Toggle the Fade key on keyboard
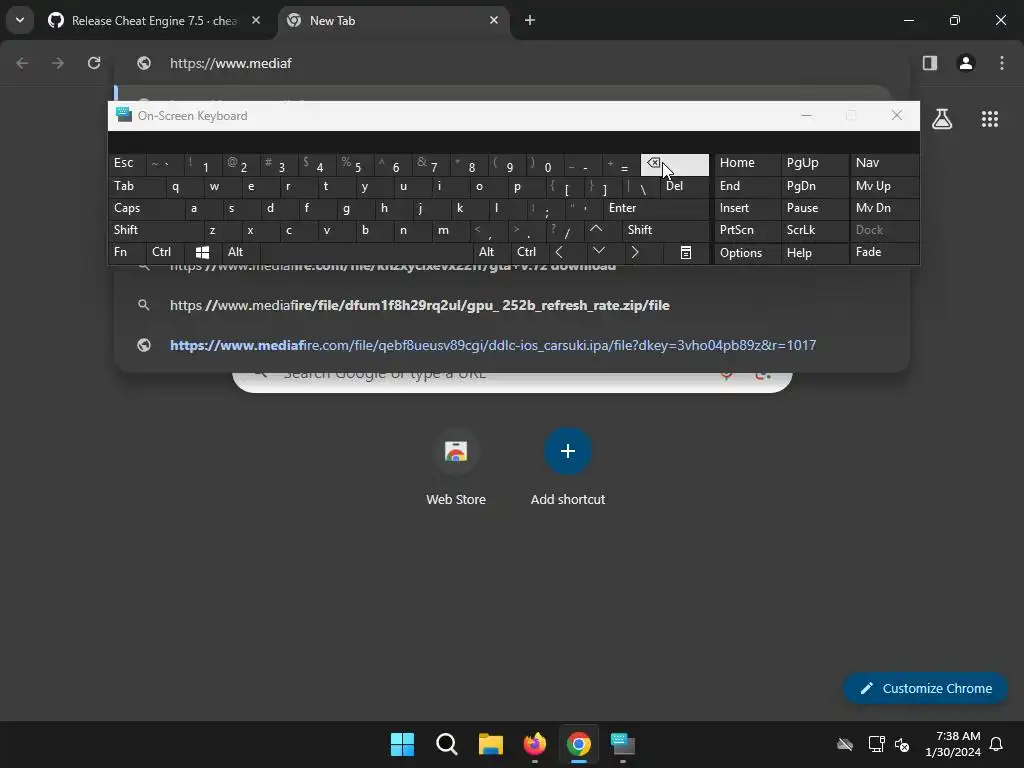This screenshot has width=1024, height=768. pyautogui.click(x=884, y=252)
